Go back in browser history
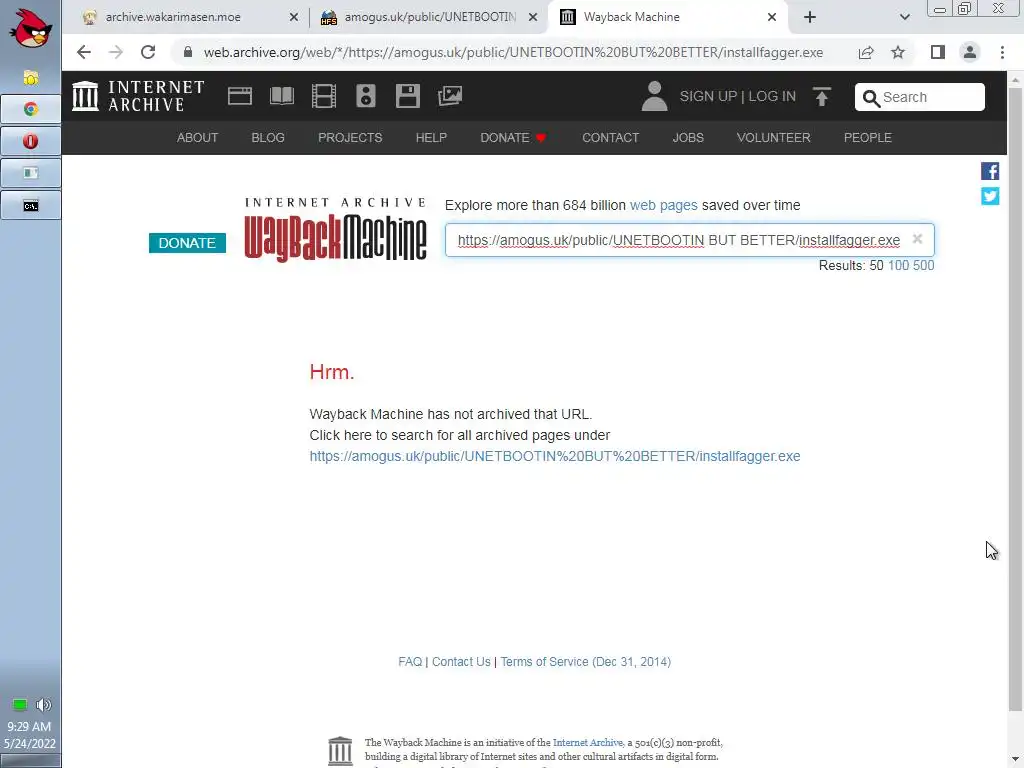This screenshot has width=1024, height=768. click(84, 52)
